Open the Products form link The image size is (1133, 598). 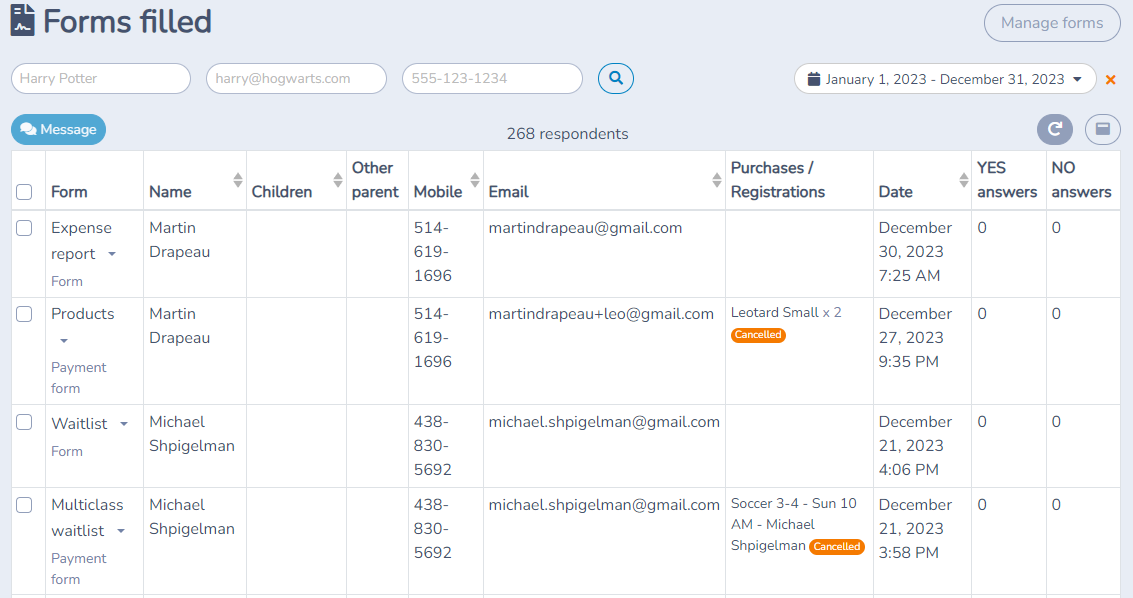(82, 313)
